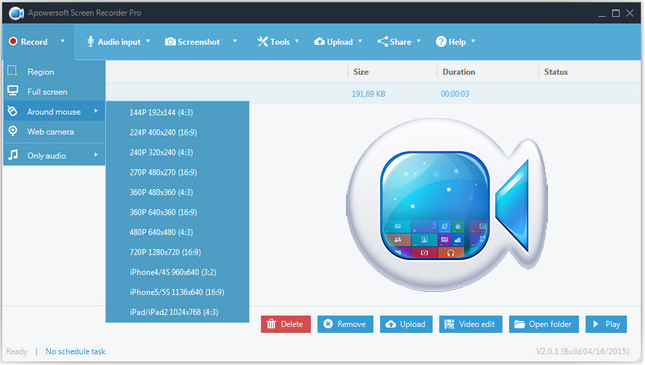645x365 pixels.
Task: Click the Only audio music note icon
Action: coord(13,155)
